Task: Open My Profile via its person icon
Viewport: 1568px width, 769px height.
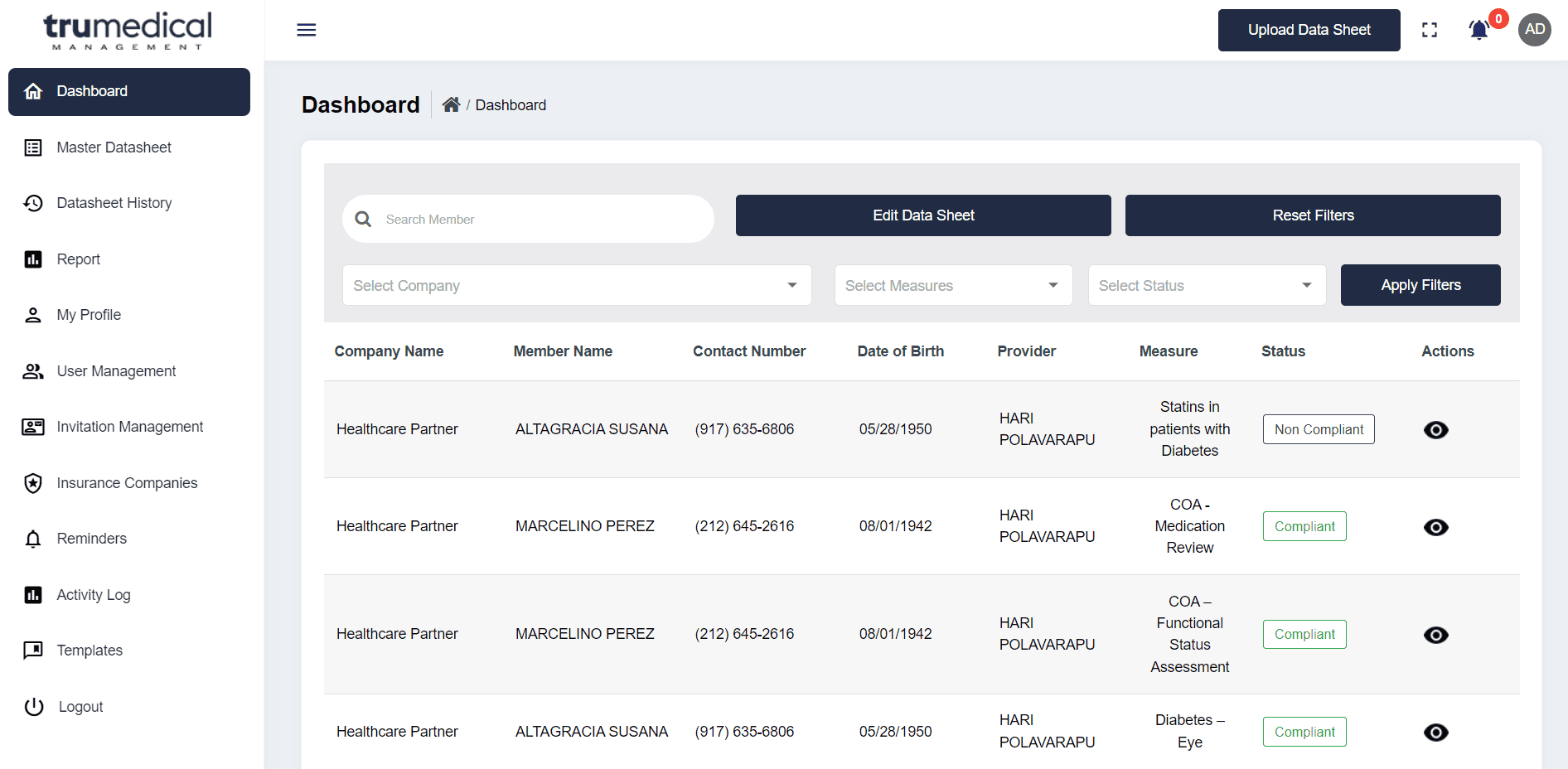Action: pos(33,315)
